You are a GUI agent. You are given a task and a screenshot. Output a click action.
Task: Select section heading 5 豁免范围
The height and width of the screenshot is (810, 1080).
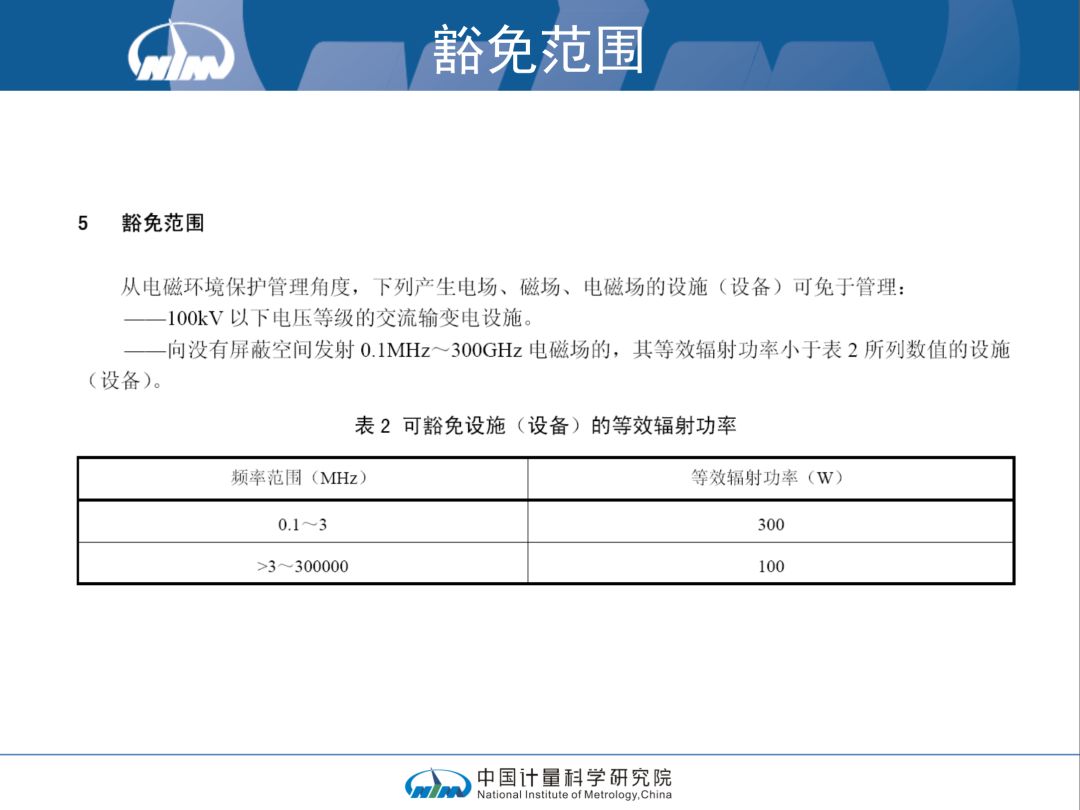pos(141,223)
